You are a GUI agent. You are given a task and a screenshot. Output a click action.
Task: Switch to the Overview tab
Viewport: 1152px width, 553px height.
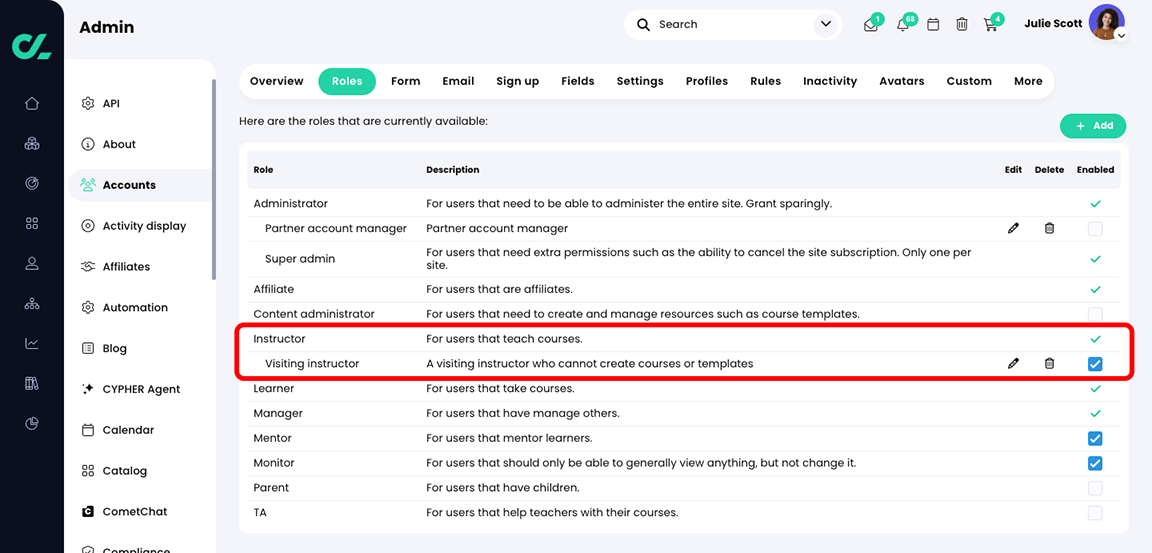(x=276, y=82)
